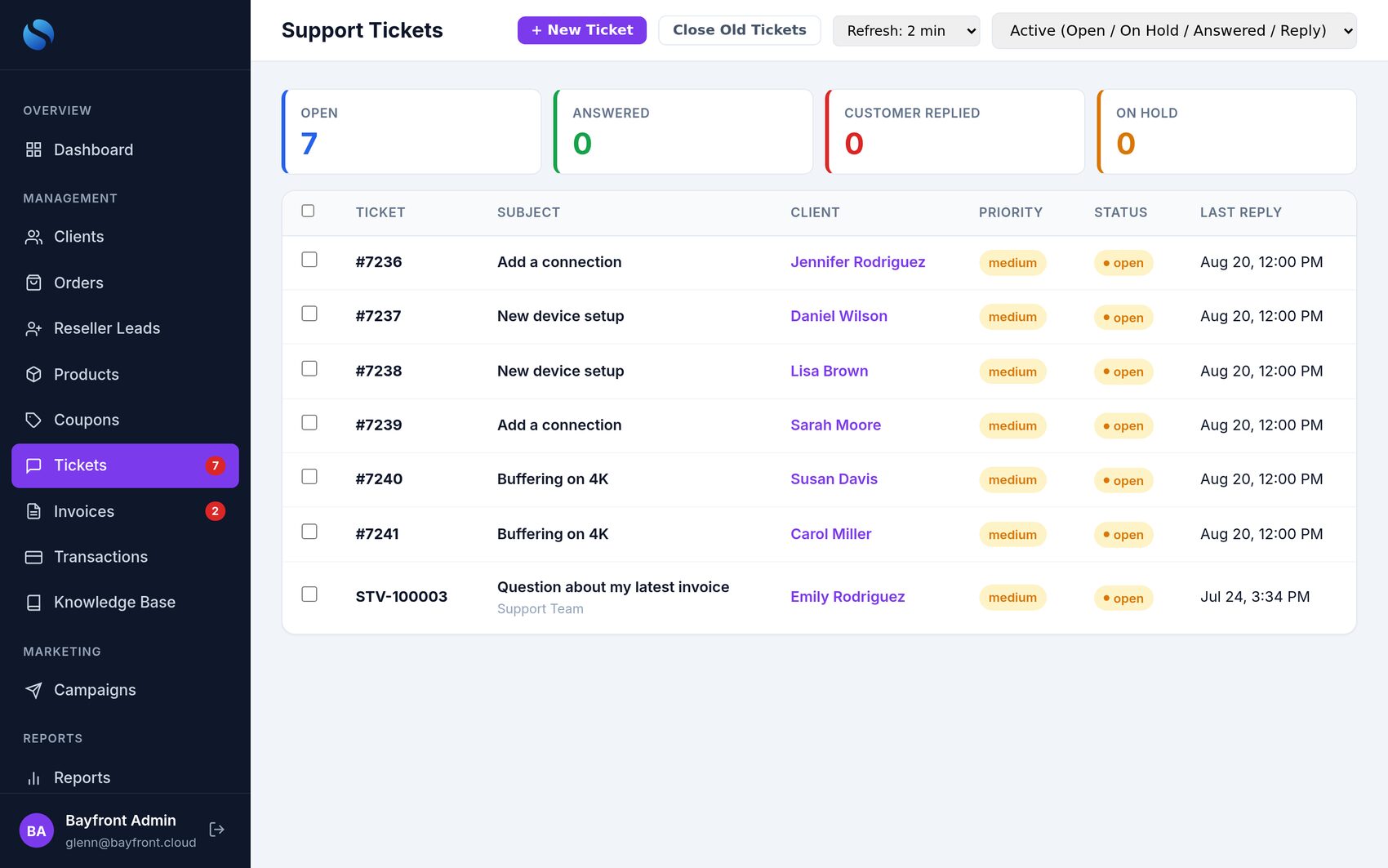Click the Support Team label under the invoice question
Image resolution: width=1388 pixels, height=868 pixels.
[540, 609]
